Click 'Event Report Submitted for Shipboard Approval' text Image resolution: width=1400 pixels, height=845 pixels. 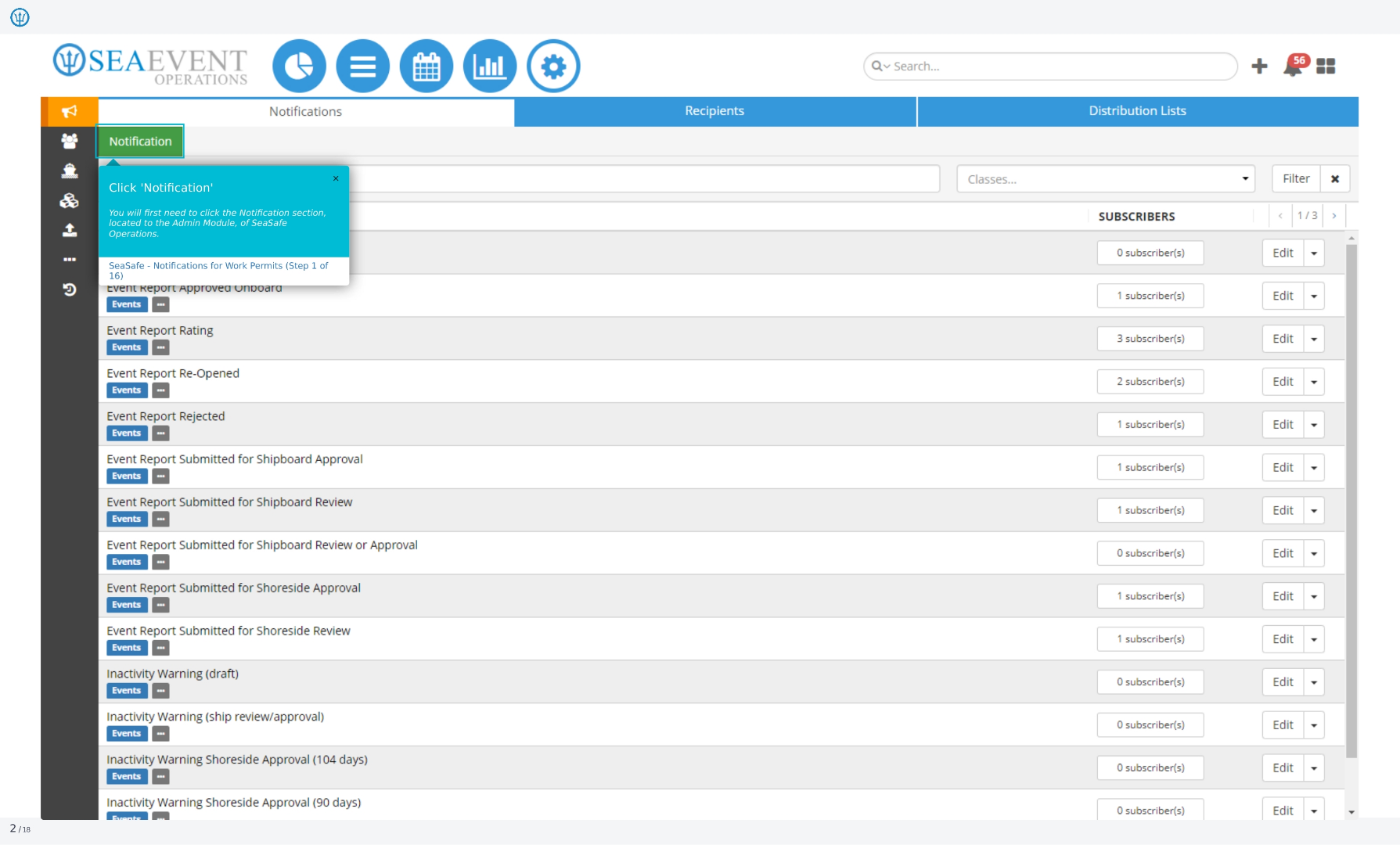coord(235,459)
